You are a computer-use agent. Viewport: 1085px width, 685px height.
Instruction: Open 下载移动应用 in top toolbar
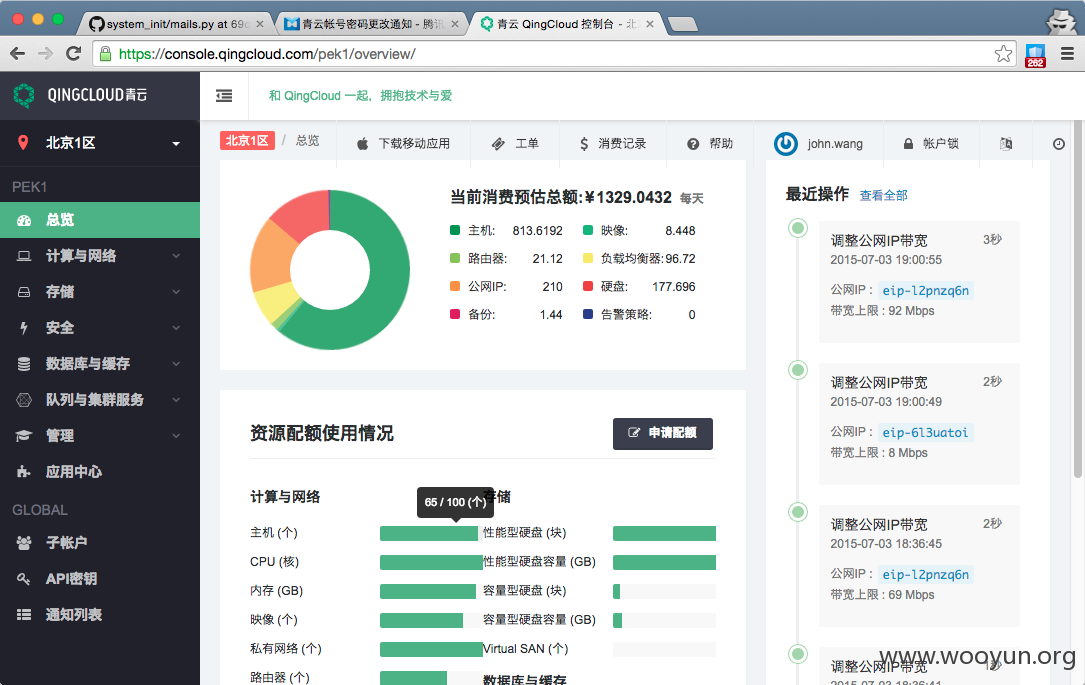click(403, 143)
